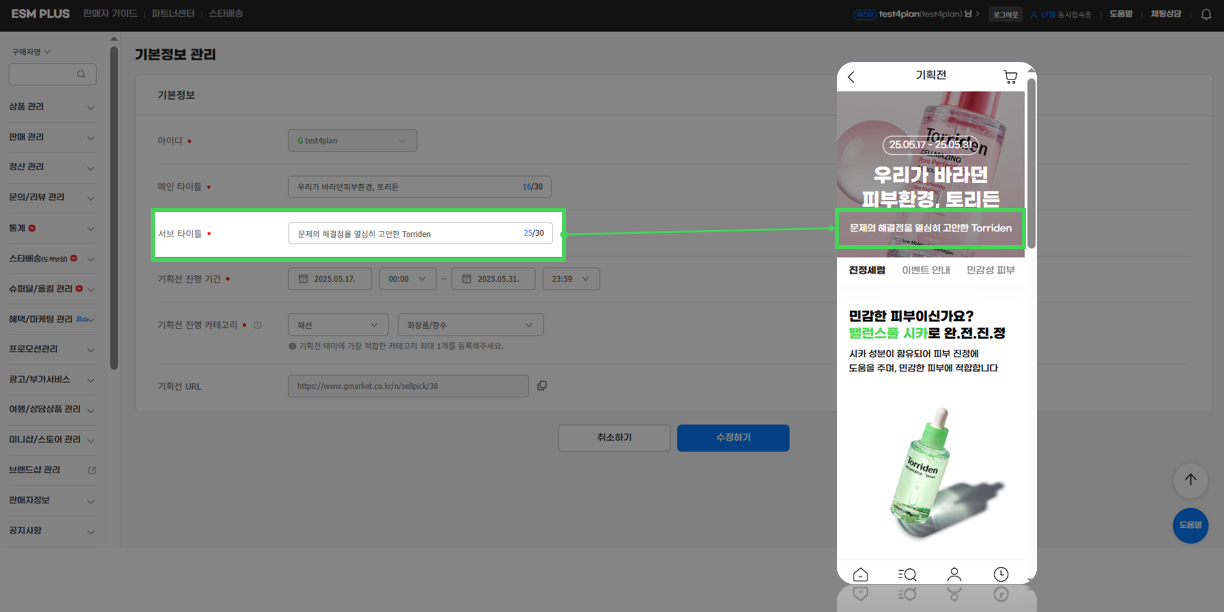Open external link icon for 브랜드샵 관리
Screen dimensions: 1224x612
[x=92, y=470]
